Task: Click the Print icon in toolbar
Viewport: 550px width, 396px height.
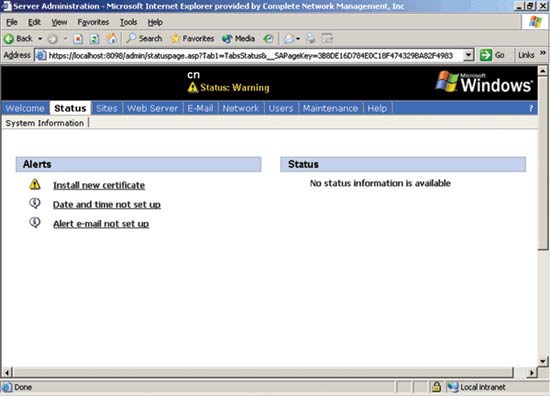Action: 310,38
